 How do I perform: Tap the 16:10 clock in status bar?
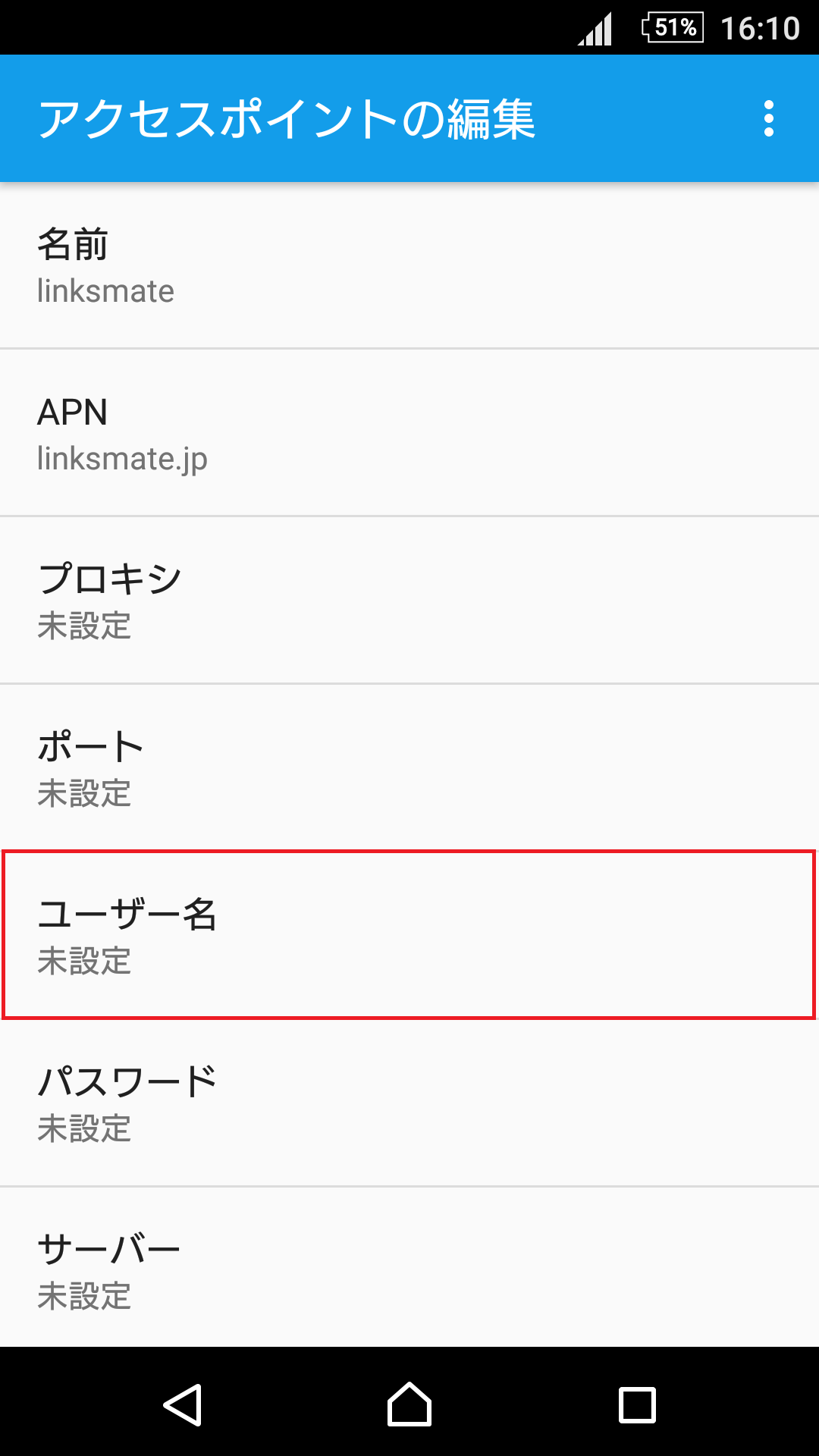pos(760,29)
